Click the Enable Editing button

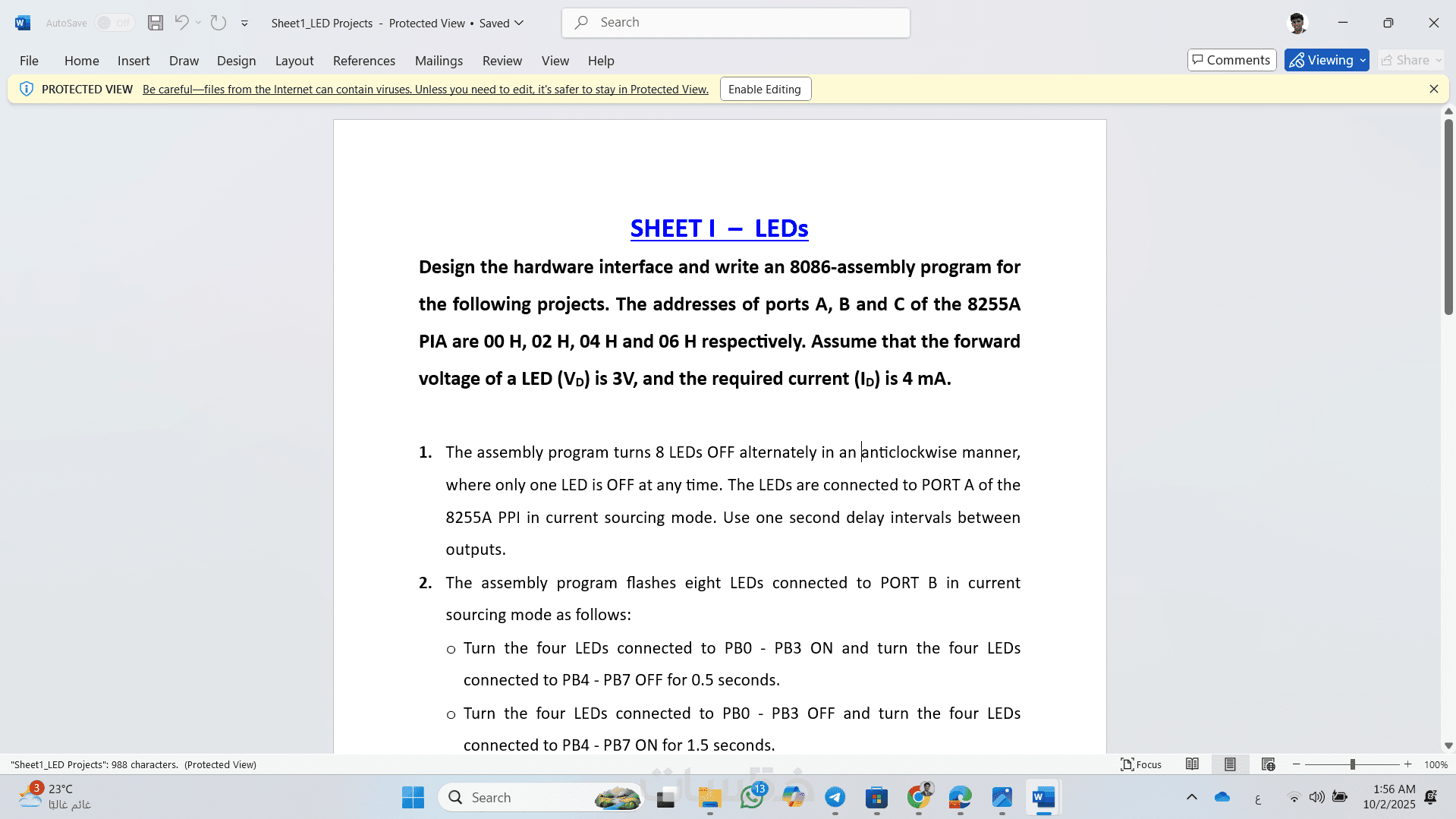click(765, 89)
